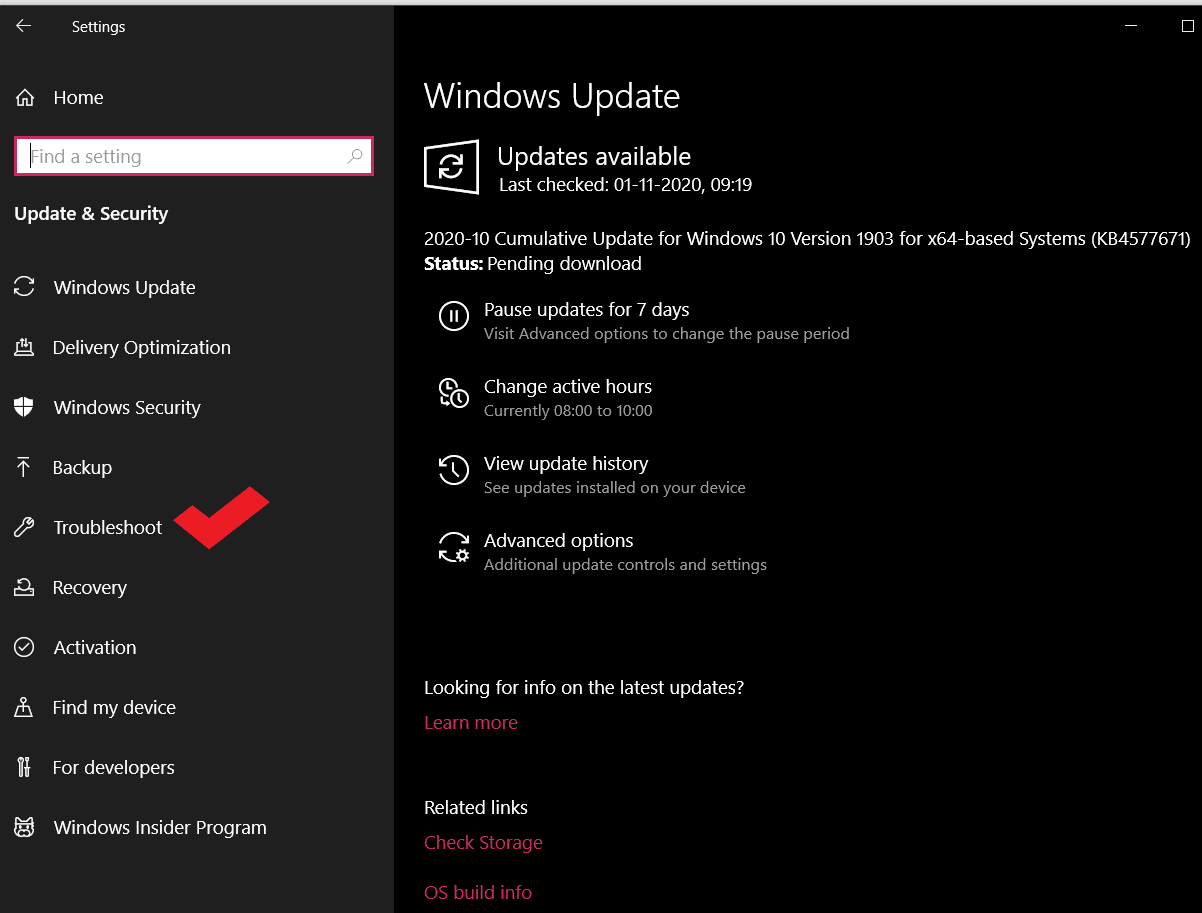Click the search magnifier icon
This screenshot has height=913, width=1202.
(355, 156)
